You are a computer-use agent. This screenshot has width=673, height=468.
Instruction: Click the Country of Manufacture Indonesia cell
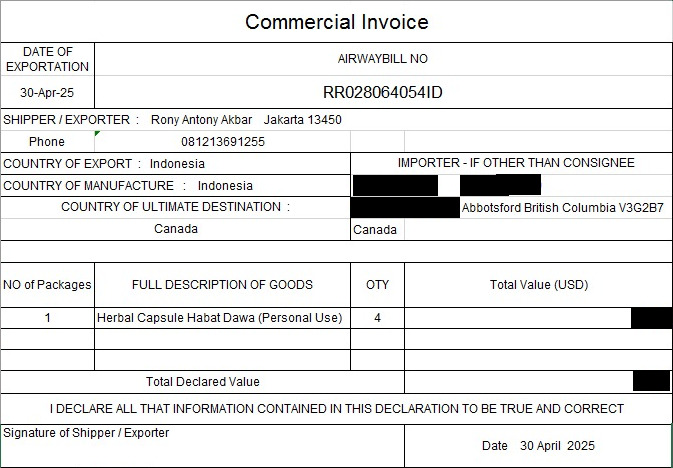point(176,185)
